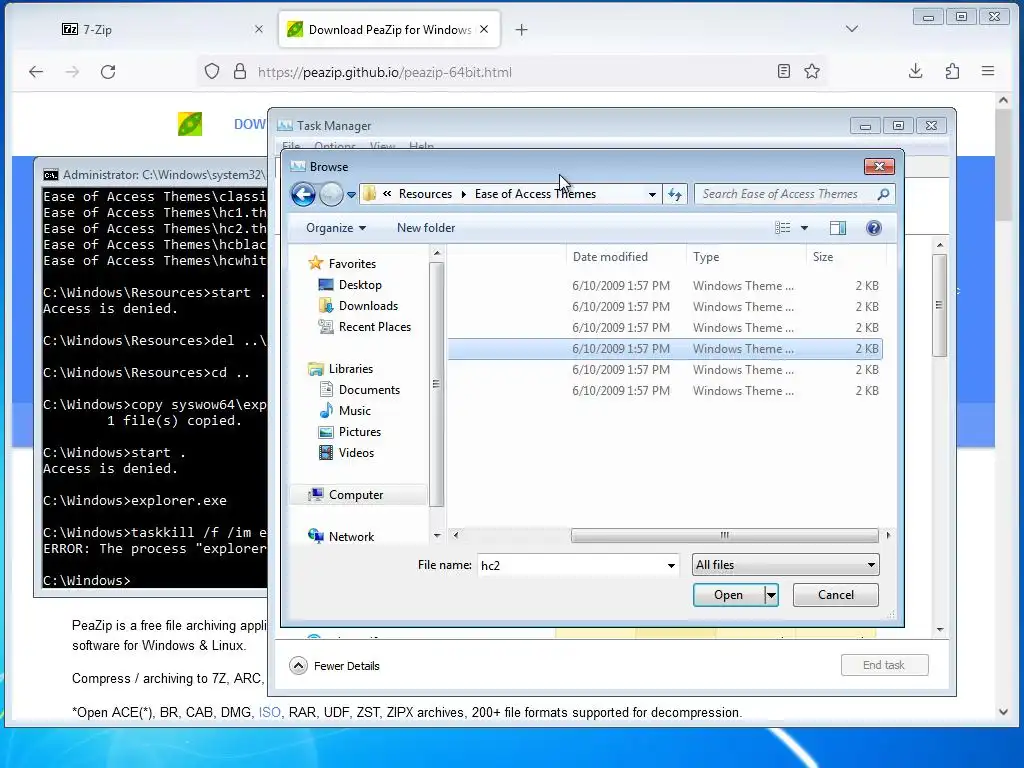Select Libraries in the navigation pane

(x=351, y=369)
